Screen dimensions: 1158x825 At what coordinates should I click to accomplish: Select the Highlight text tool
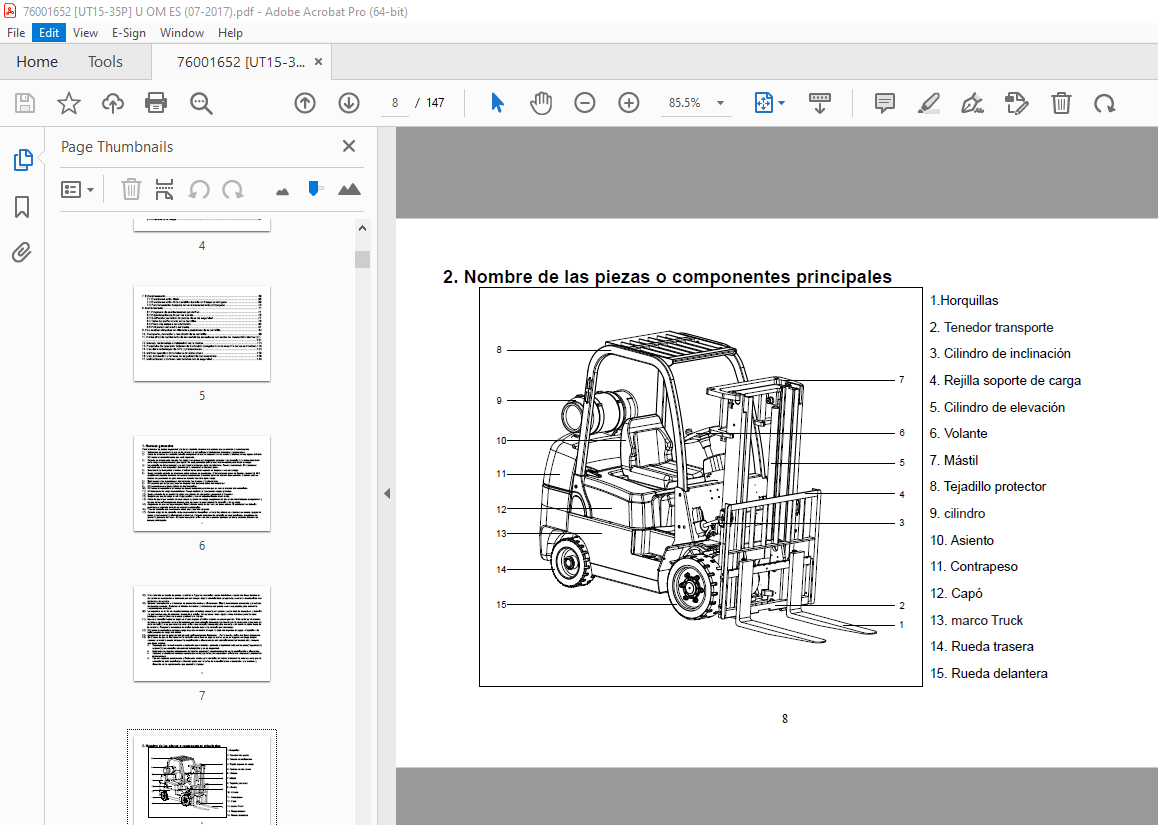click(x=928, y=103)
